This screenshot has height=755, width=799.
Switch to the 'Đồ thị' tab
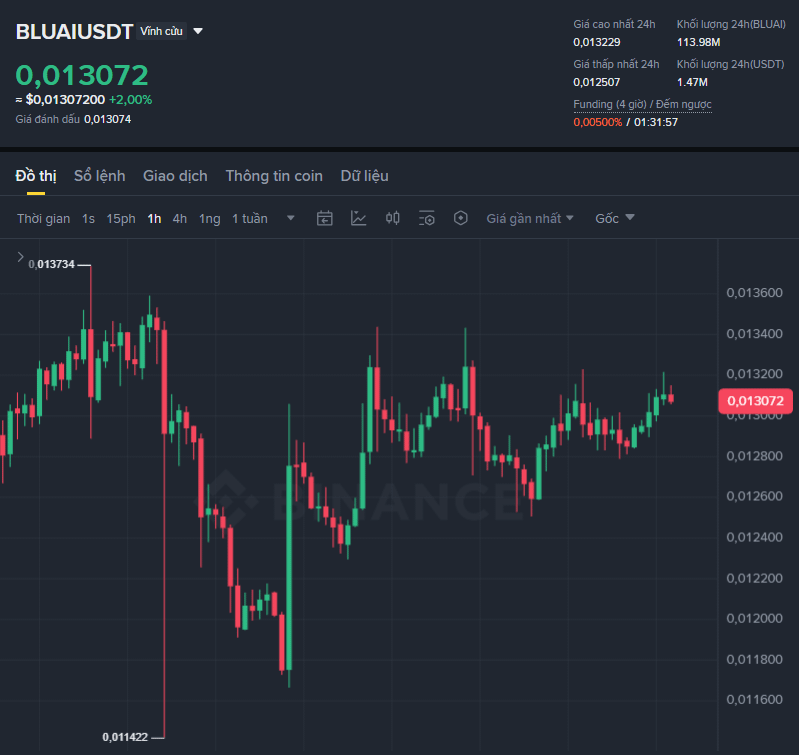click(36, 176)
